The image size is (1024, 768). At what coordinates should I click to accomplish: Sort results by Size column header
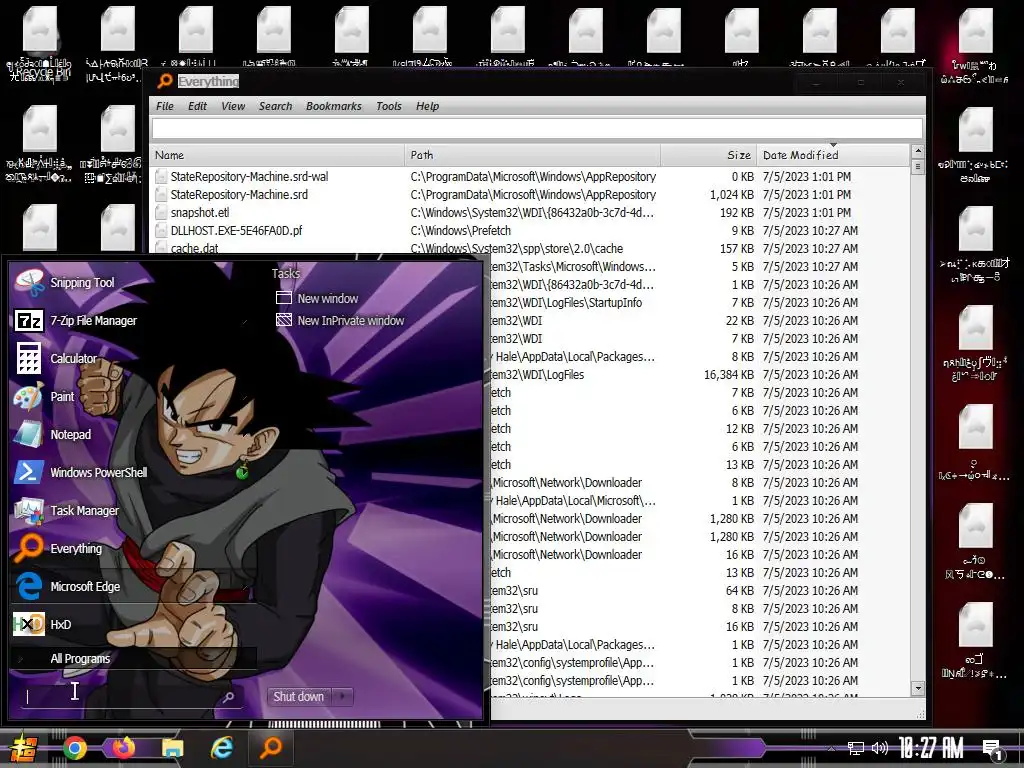pos(709,155)
